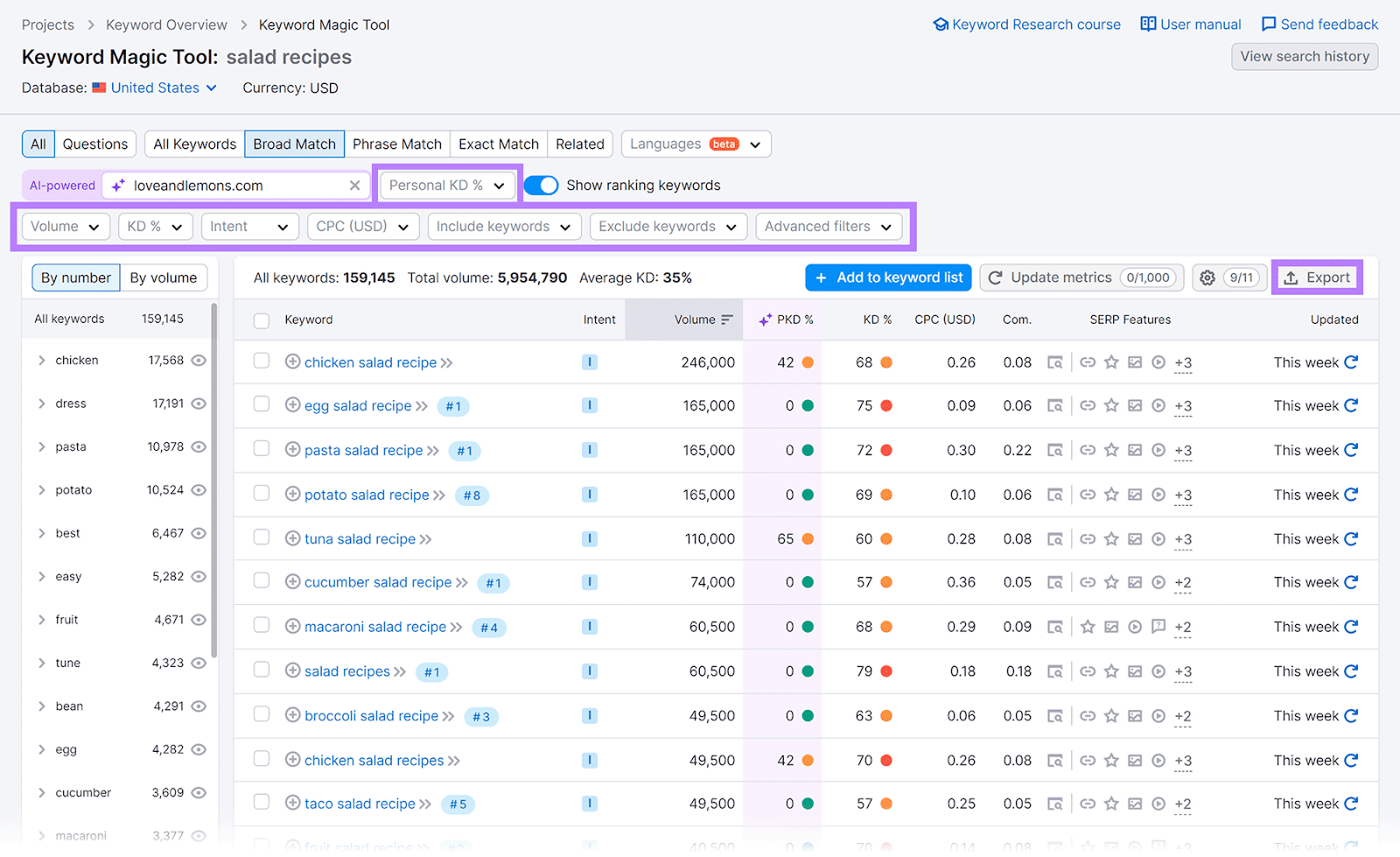Open the United States database dropdown
This screenshot has height=857, width=1400.
click(155, 88)
